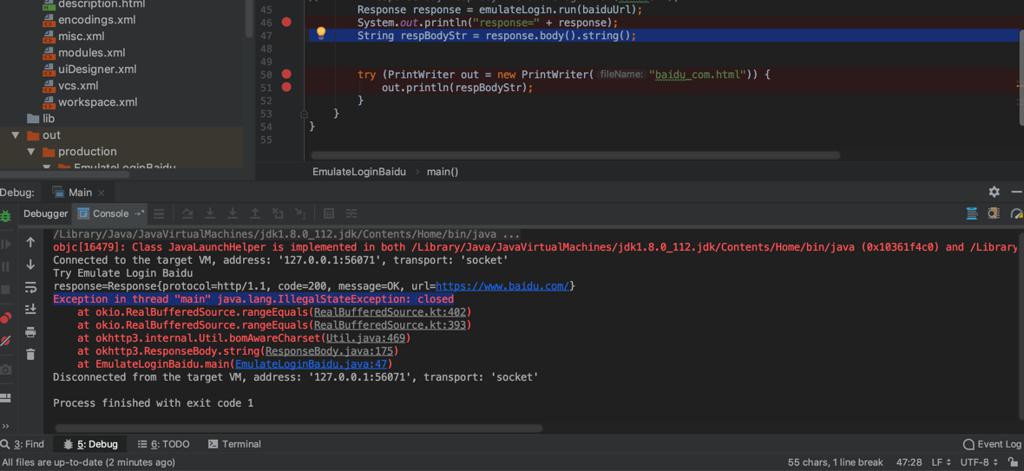Viewport: 1024px width, 471px height.
Task: Click the restore layout icon in debug sidebar
Action: pos(5,398)
